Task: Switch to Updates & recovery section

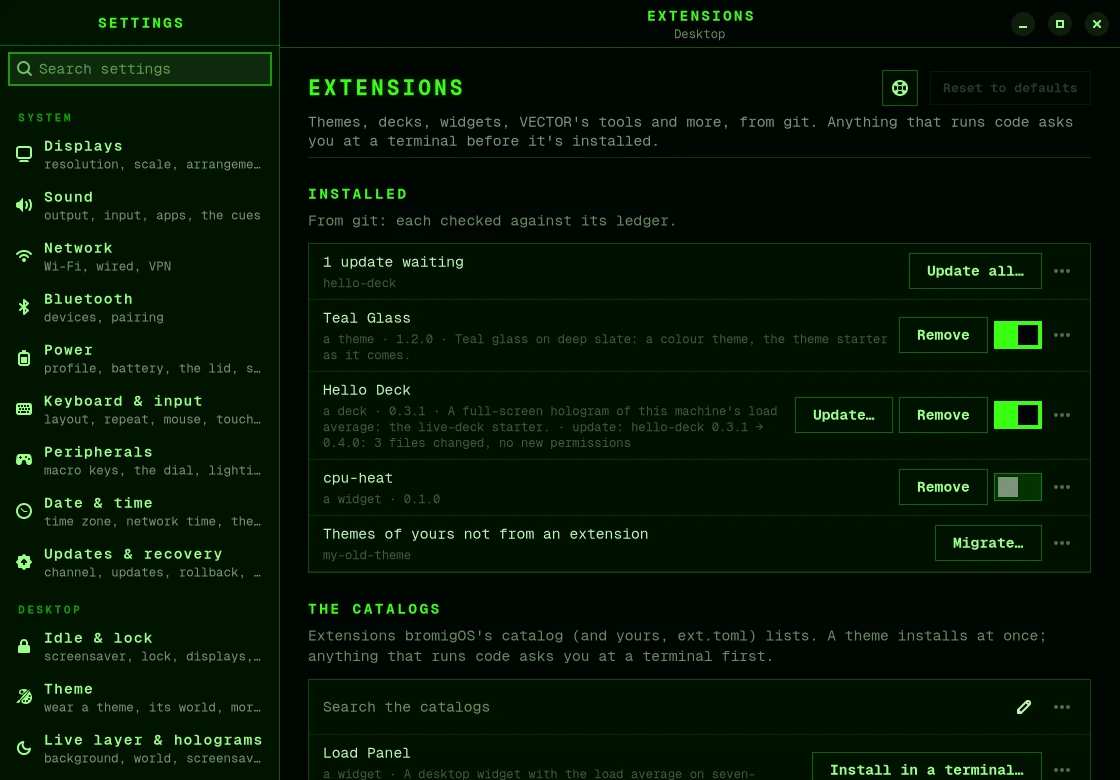Action: point(140,562)
